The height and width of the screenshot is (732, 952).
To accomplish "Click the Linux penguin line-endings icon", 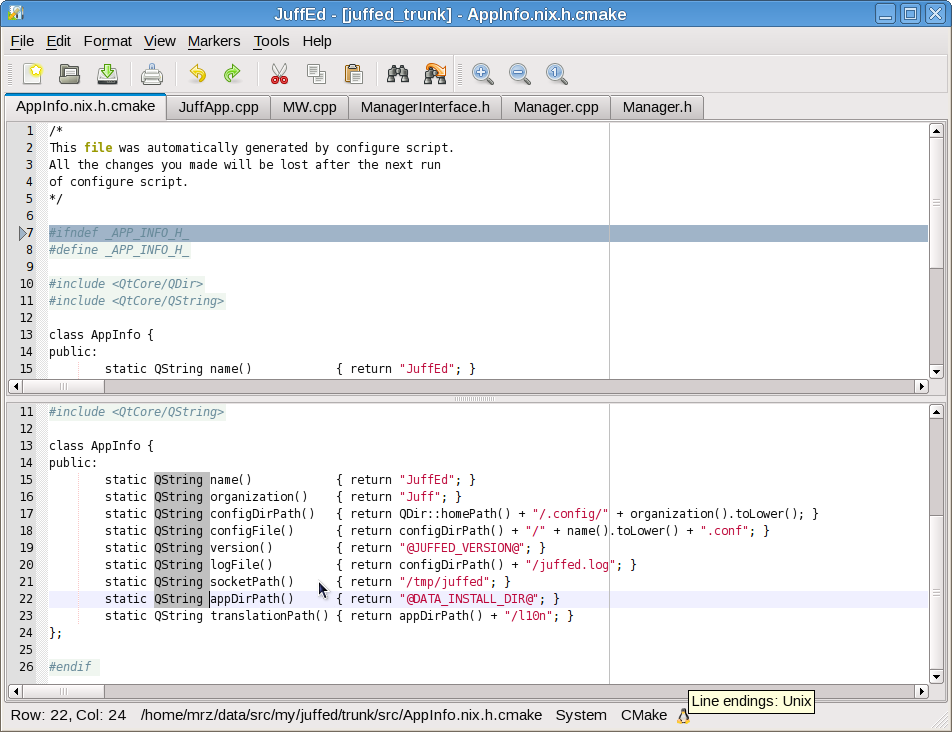I will tap(684, 716).
